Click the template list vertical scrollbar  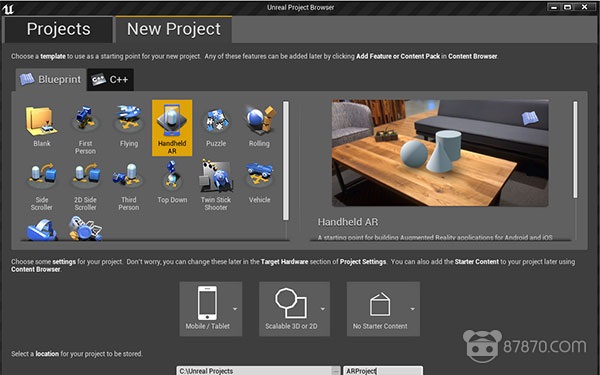(x=286, y=161)
